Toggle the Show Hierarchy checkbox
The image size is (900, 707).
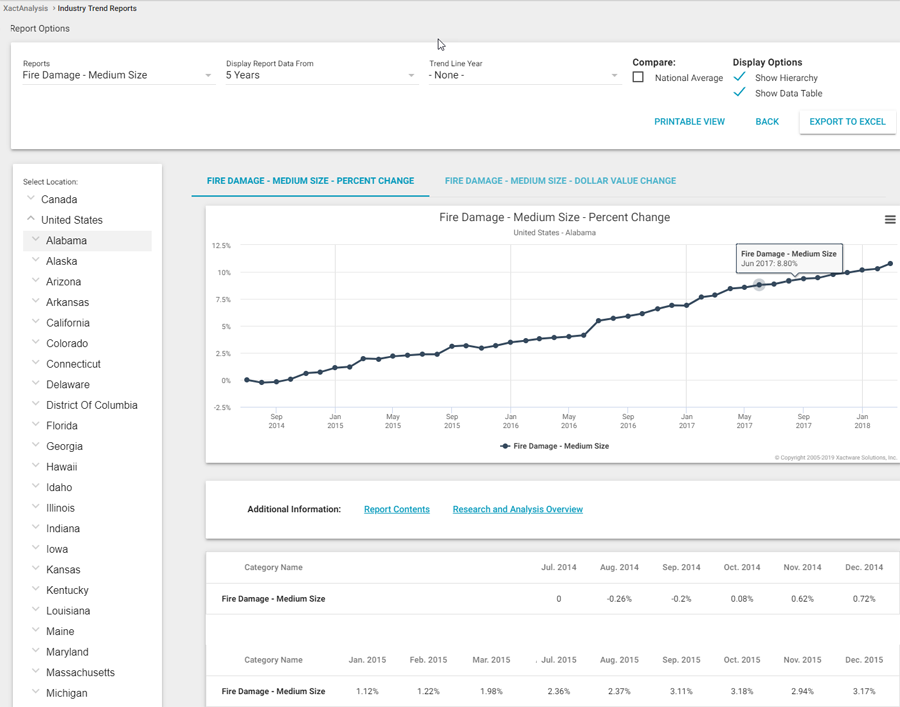(x=740, y=77)
